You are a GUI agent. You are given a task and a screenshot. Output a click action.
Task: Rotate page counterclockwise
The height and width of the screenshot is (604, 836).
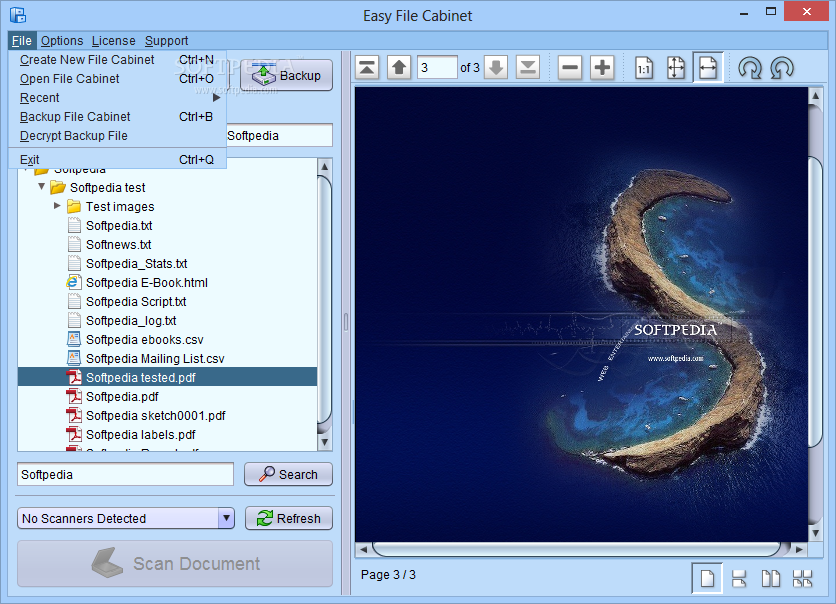click(782, 68)
